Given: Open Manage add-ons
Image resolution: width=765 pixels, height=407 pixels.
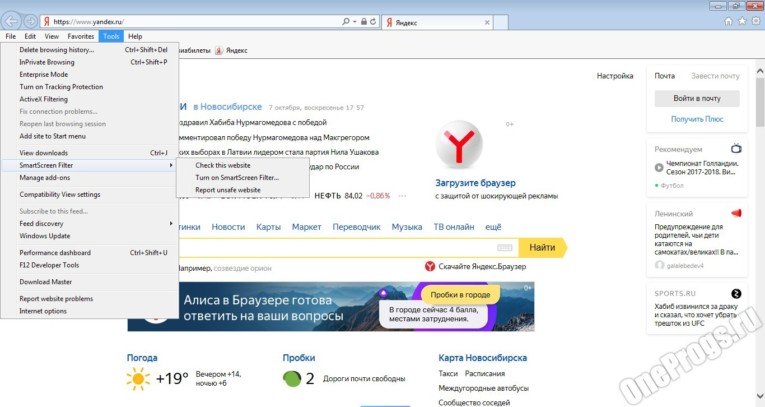Looking at the screenshot, I should [x=90, y=178].
